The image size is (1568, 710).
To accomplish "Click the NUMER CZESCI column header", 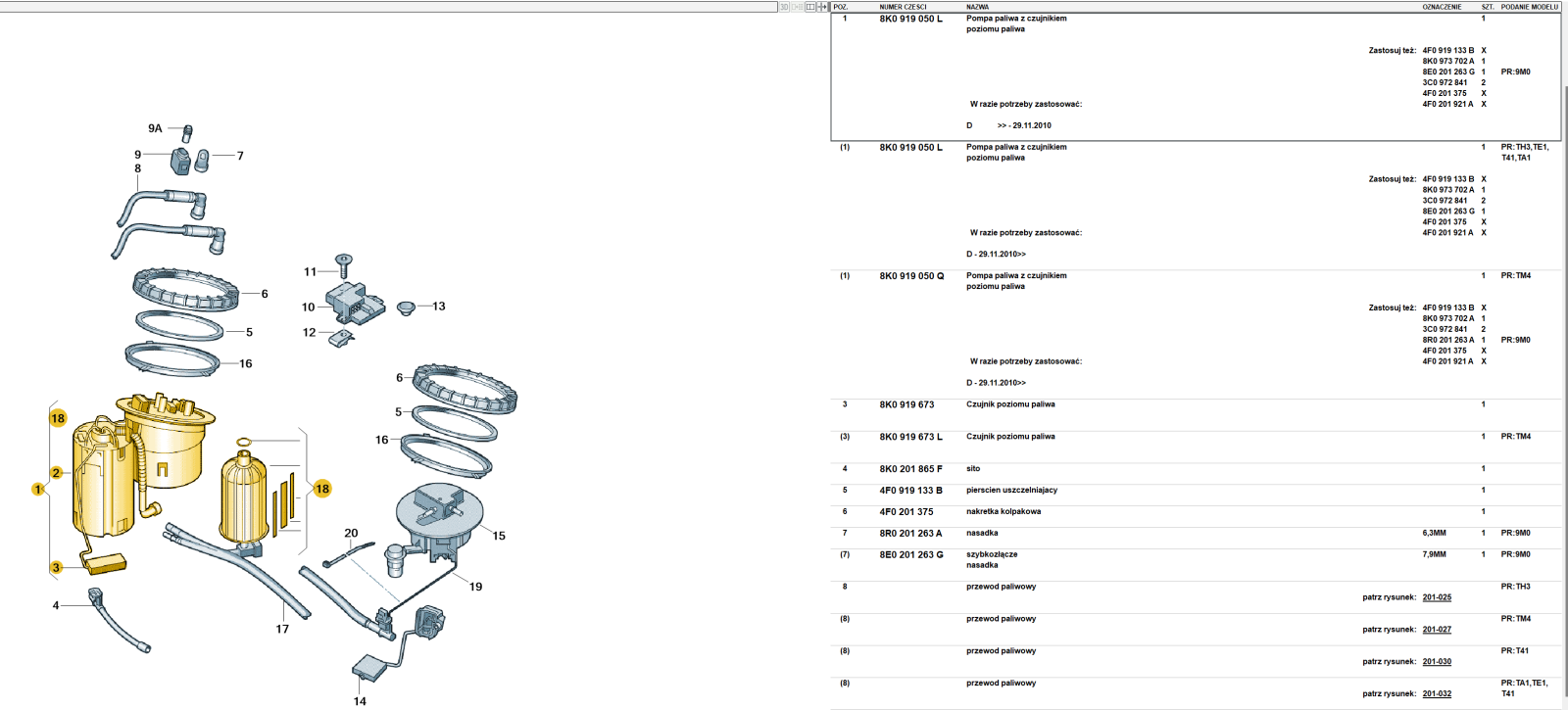I will click(903, 7).
